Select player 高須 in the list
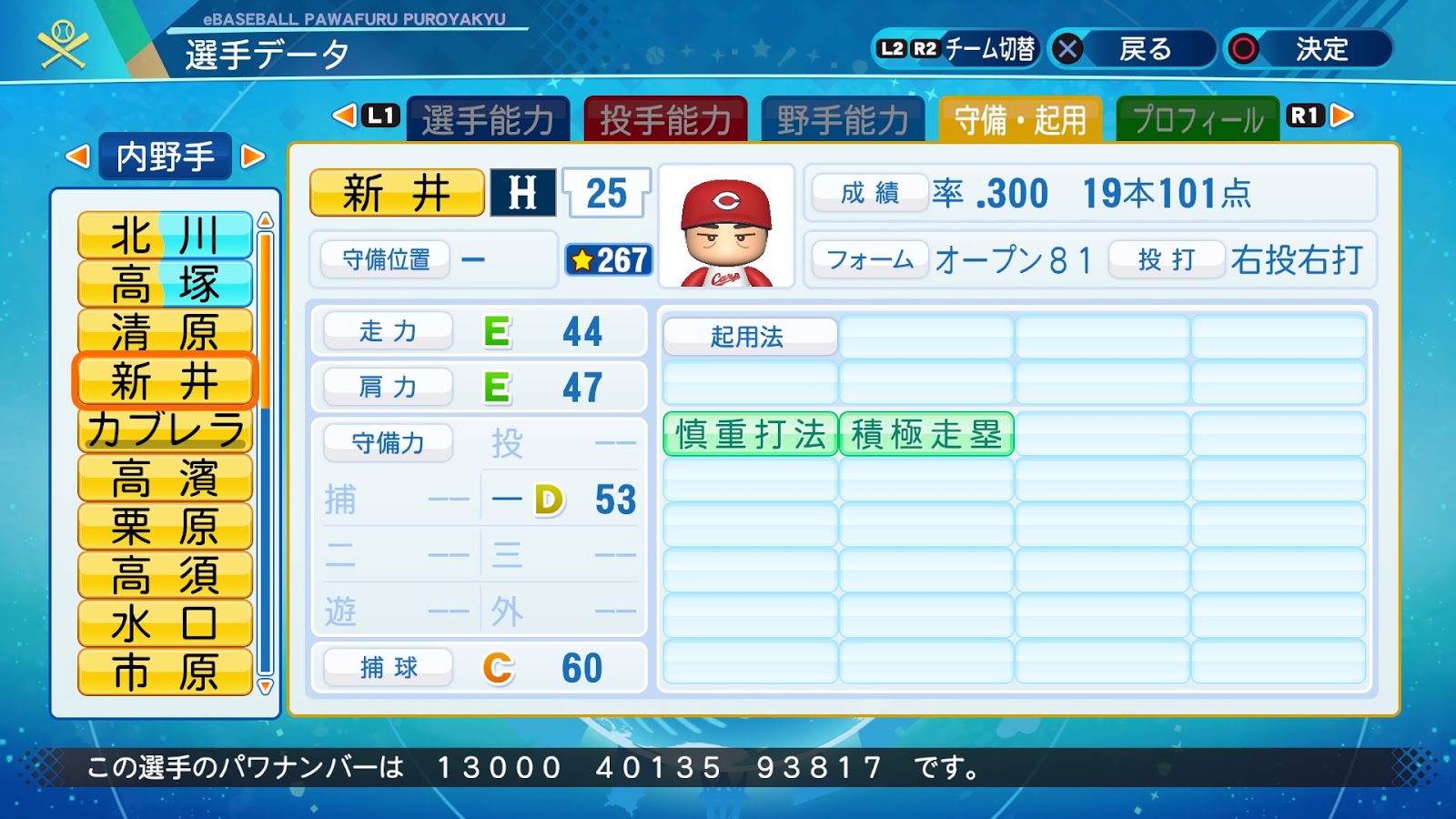This screenshot has width=1456, height=819. (165, 575)
